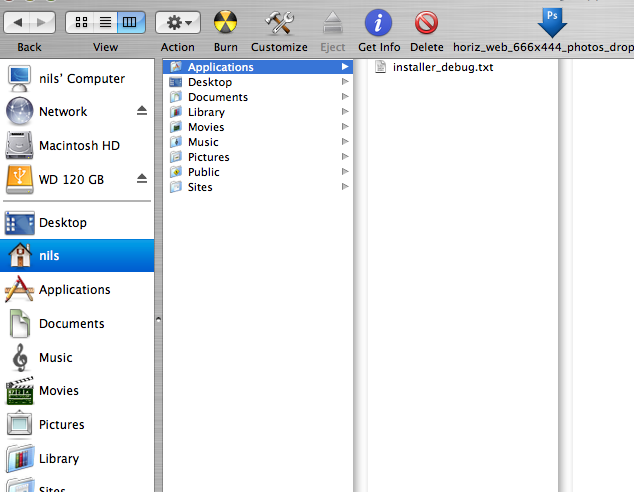Select Network in the sidebar
The height and width of the screenshot is (492, 634).
(77, 112)
